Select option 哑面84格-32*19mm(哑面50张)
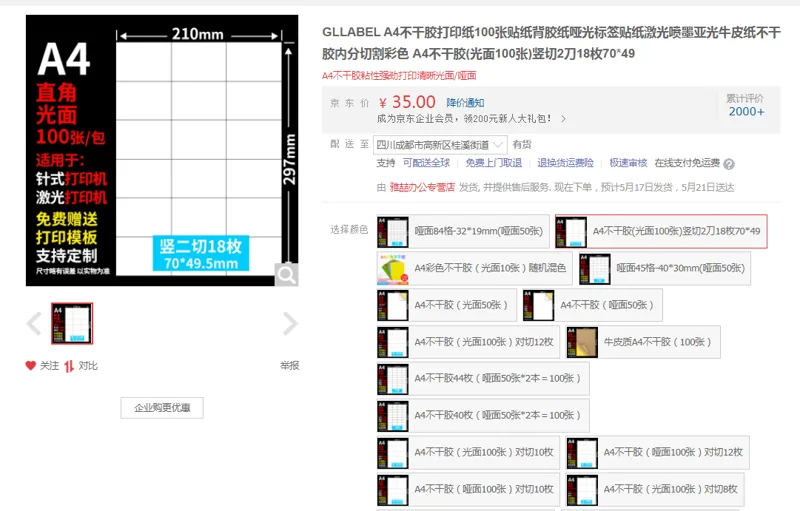800x511 pixels. 463,231
